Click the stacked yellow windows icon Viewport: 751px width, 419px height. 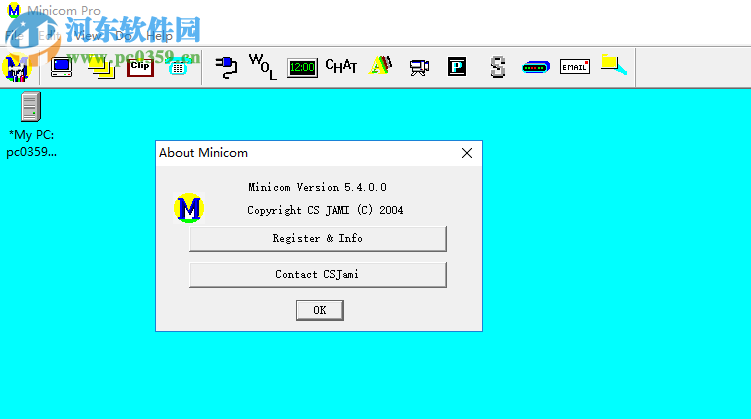point(102,68)
